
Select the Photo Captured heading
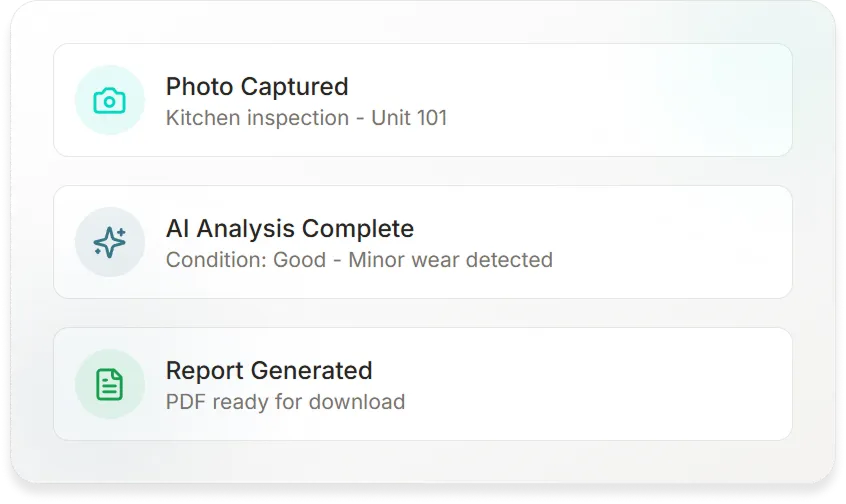(257, 86)
